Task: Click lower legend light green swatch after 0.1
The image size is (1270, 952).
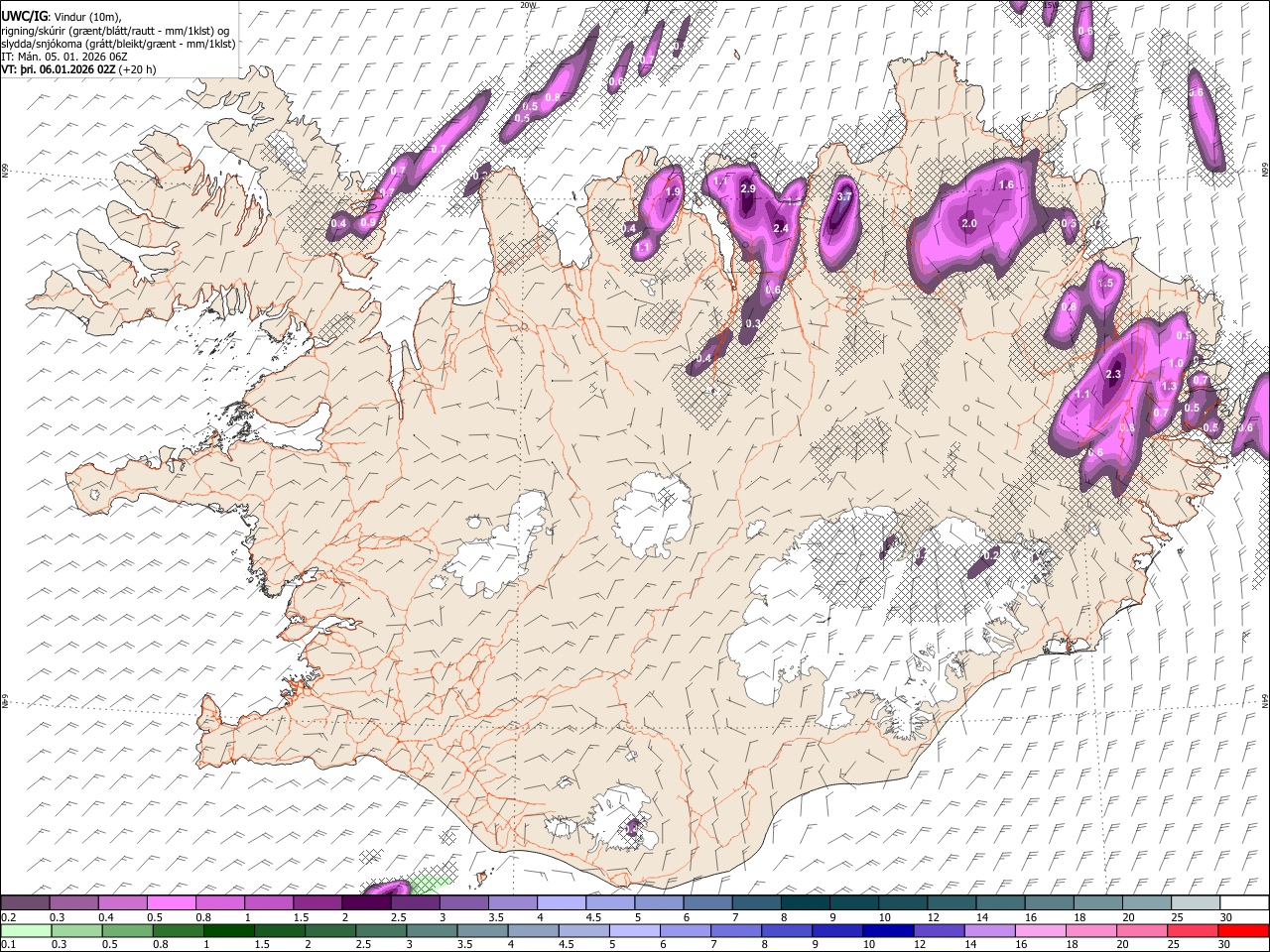Action: (25, 931)
